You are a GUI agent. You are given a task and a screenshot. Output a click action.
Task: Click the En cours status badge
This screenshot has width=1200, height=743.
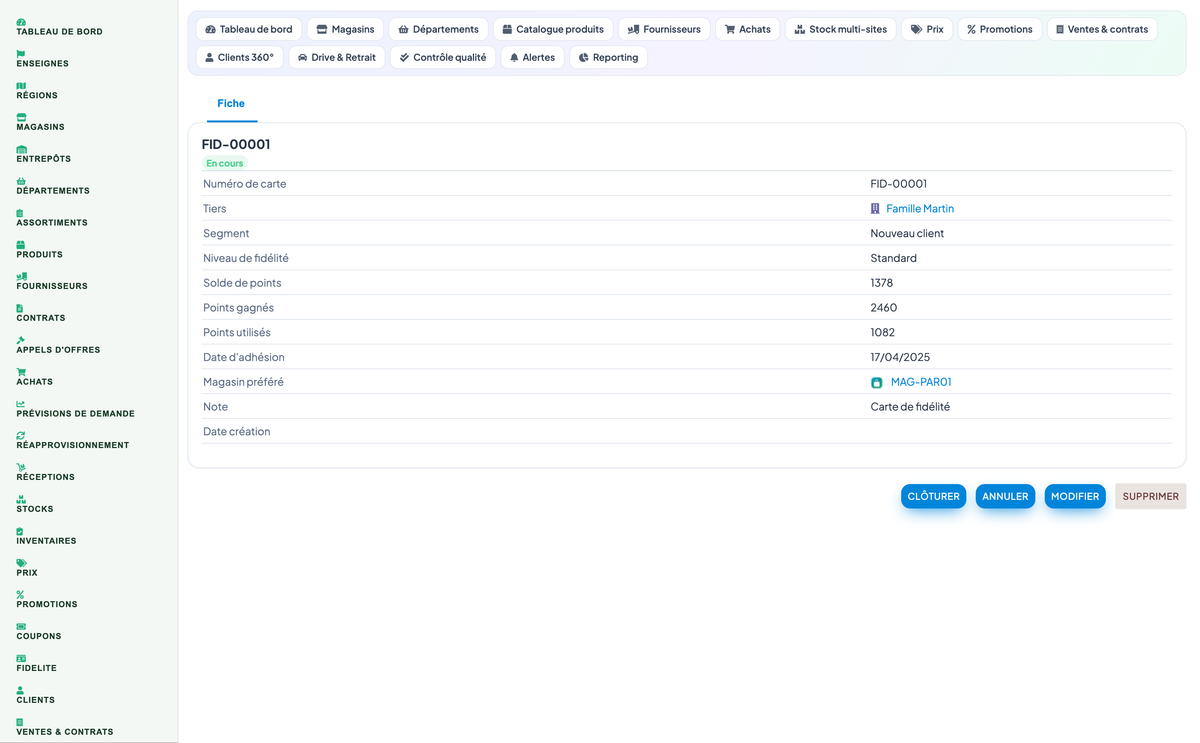click(225, 163)
